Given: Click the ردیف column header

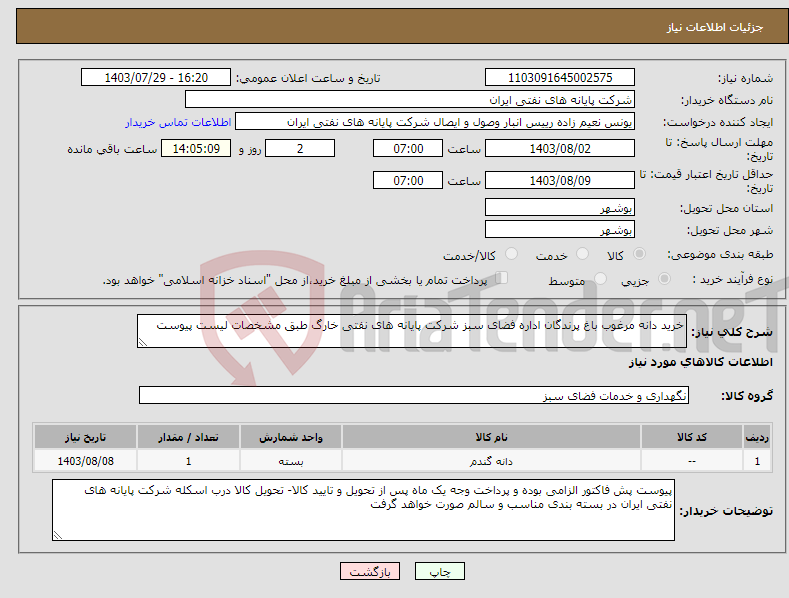Looking at the screenshot, I should pos(757,437).
